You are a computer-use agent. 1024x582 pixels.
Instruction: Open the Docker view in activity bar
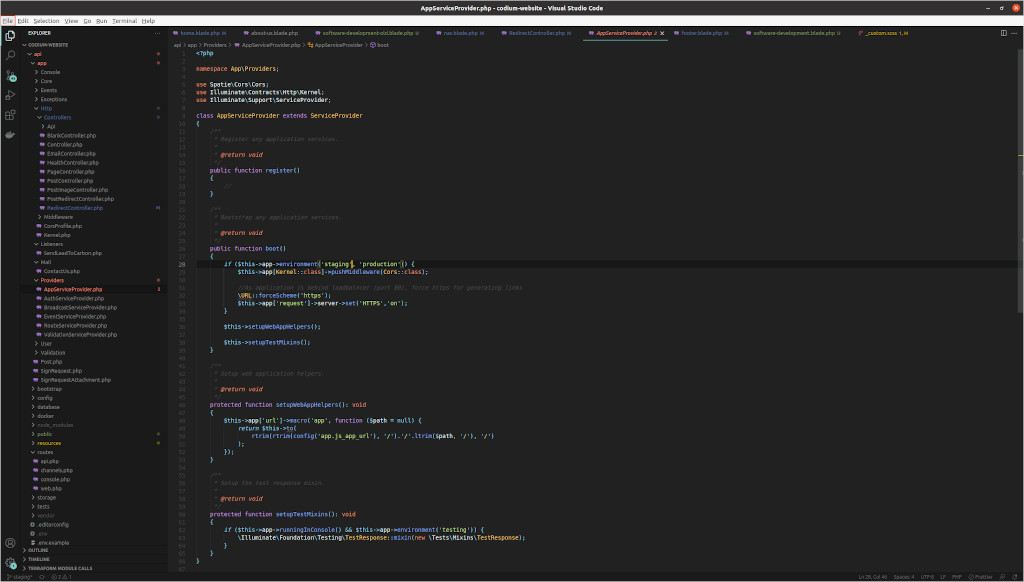(x=10, y=135)
